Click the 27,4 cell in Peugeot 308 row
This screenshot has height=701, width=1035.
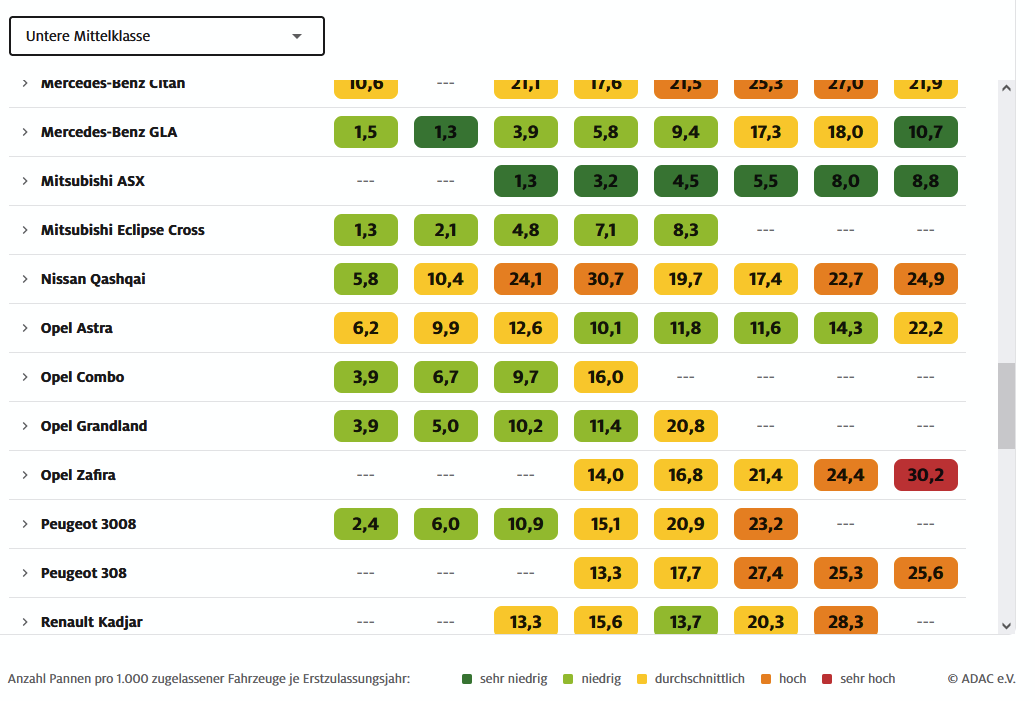pyautogui.click(x=766, y=573)
